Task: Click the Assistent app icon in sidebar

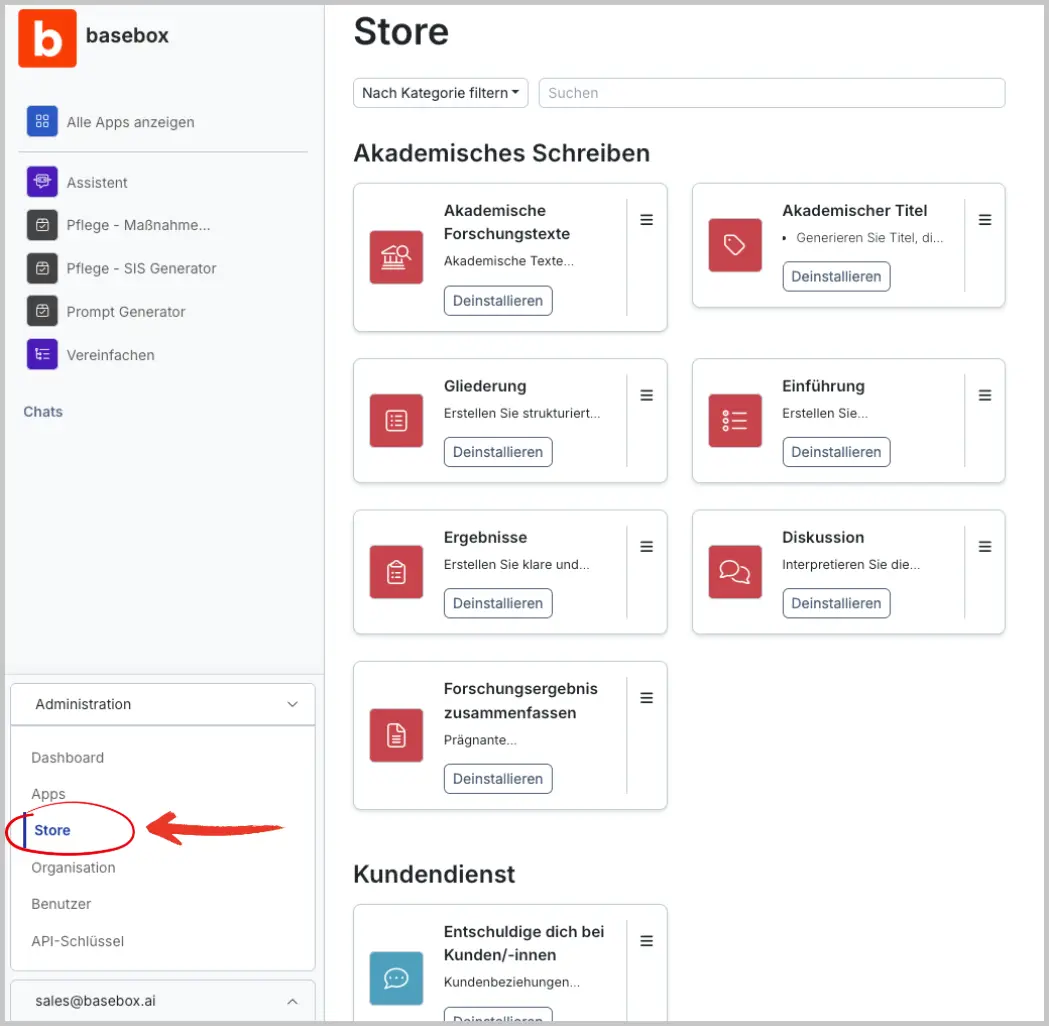Action: [x=42, y=182]
